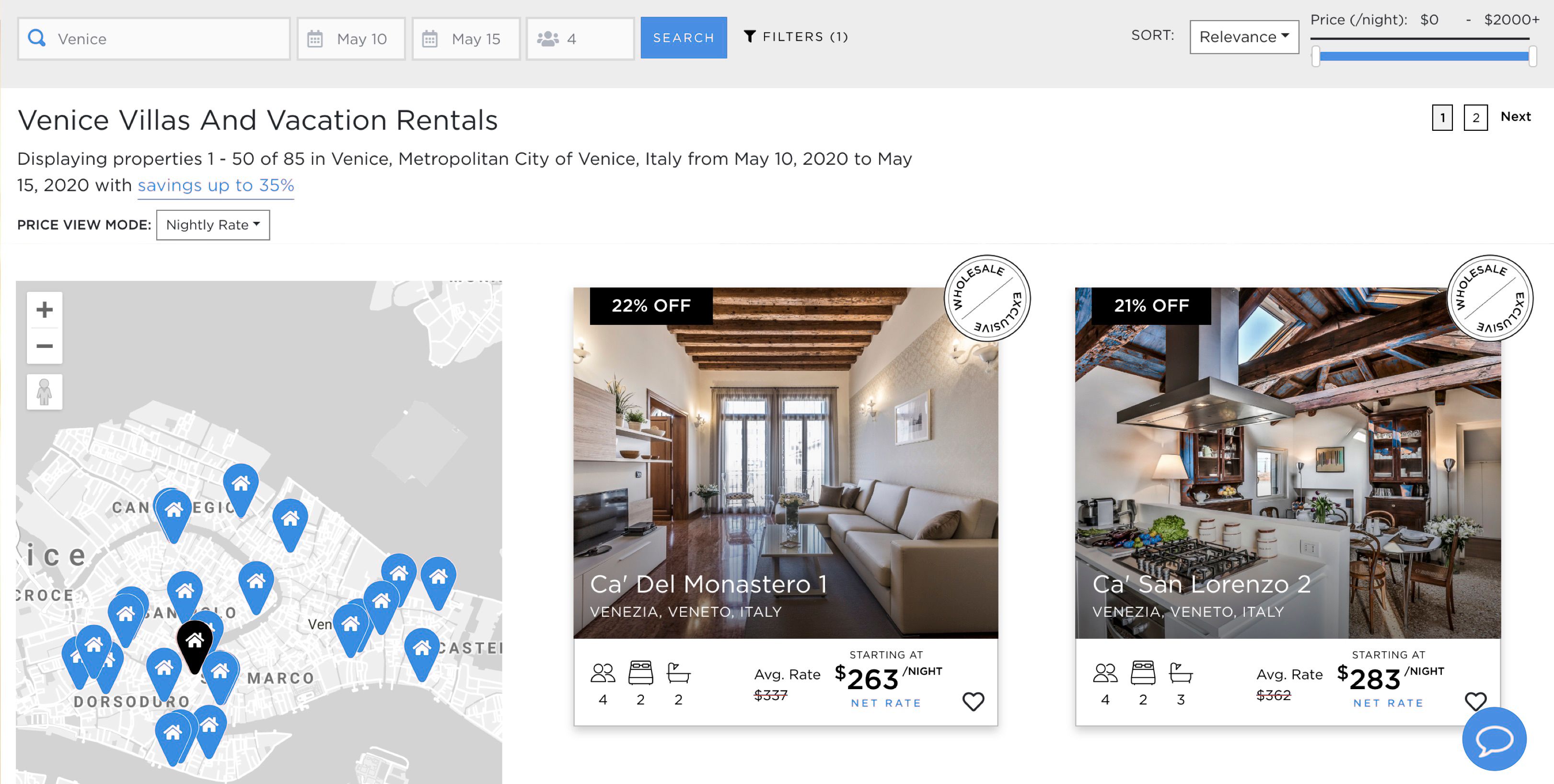Click the 21% OFF badge
1554x784 pixels.
(1151, 306)
